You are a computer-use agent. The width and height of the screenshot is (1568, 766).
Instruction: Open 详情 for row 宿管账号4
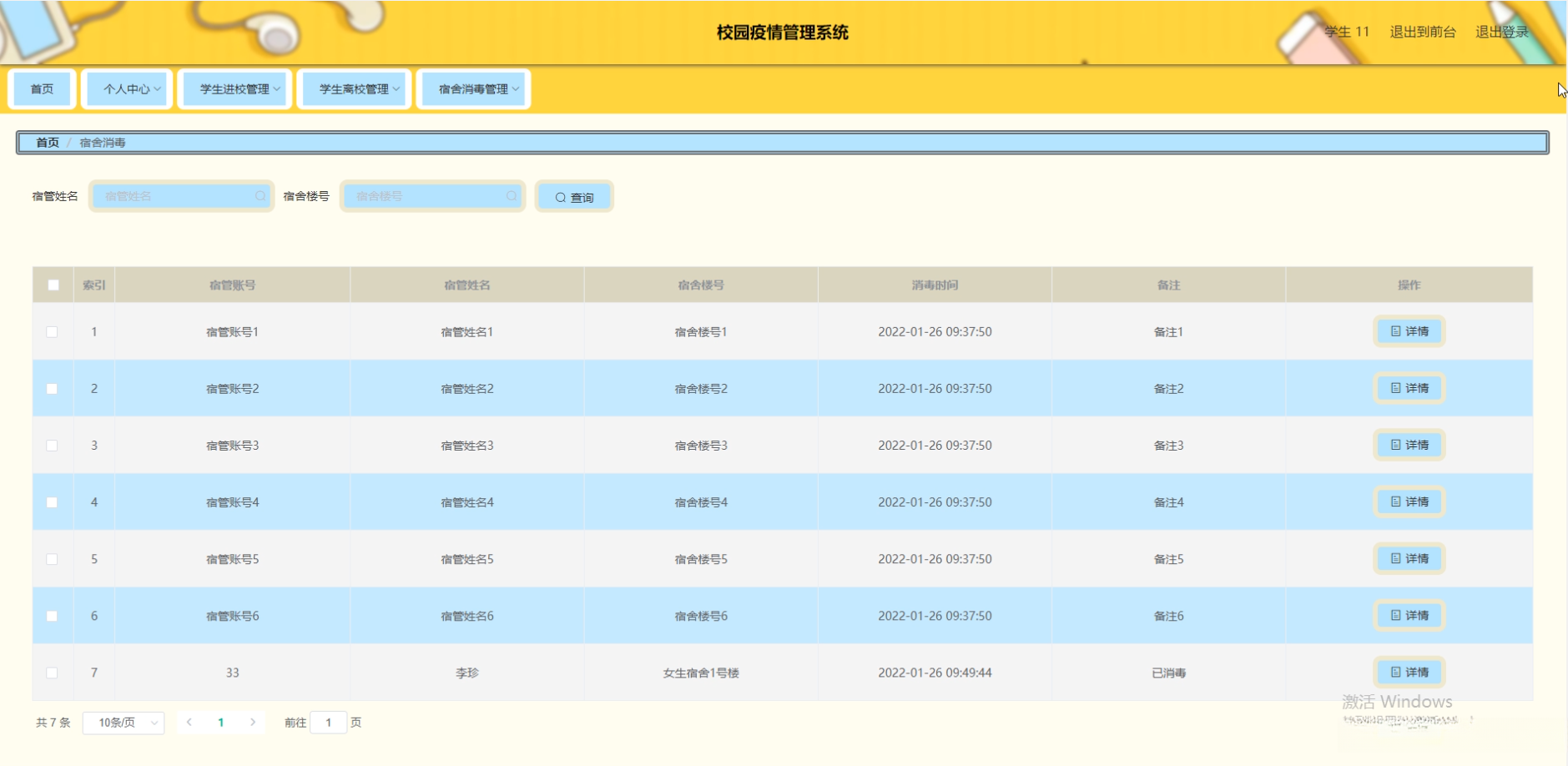click(1409, 501)
